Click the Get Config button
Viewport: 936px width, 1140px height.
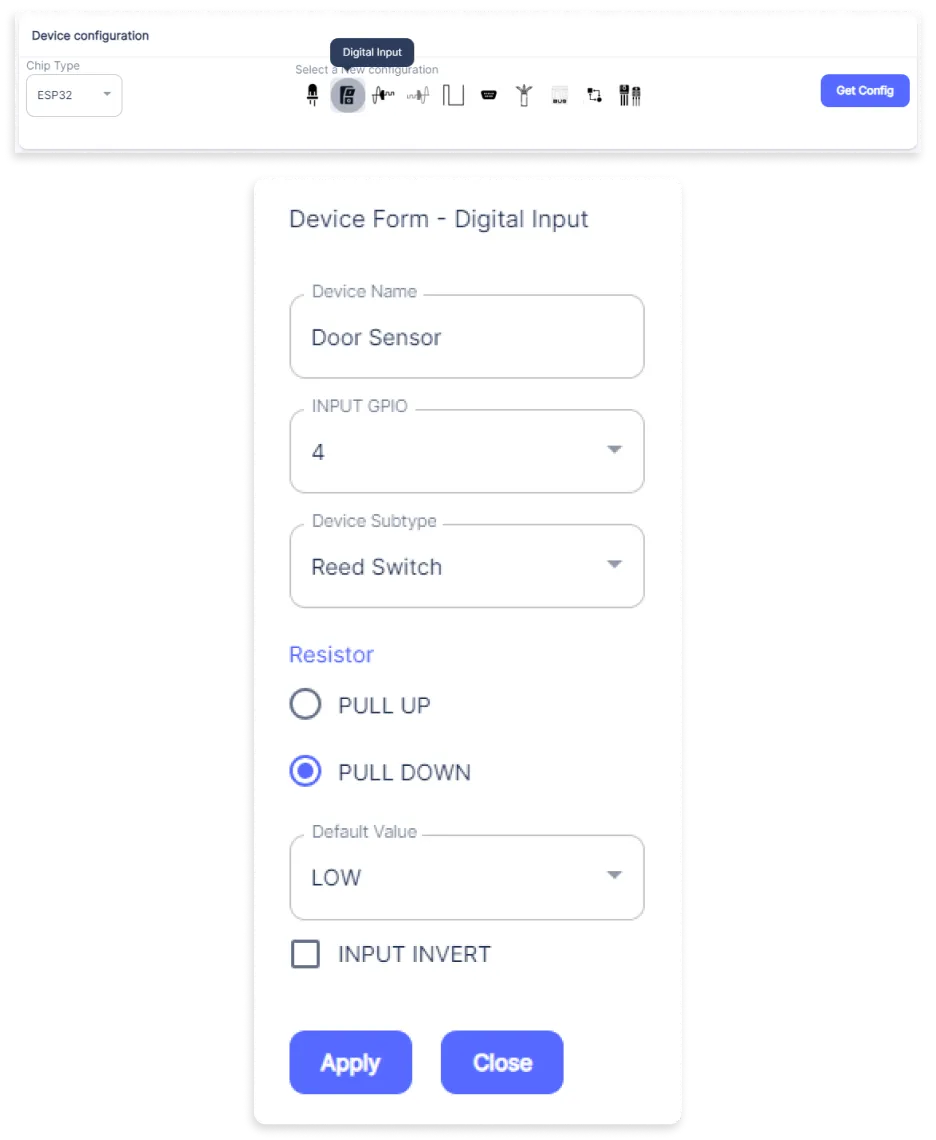coord(865,90)
